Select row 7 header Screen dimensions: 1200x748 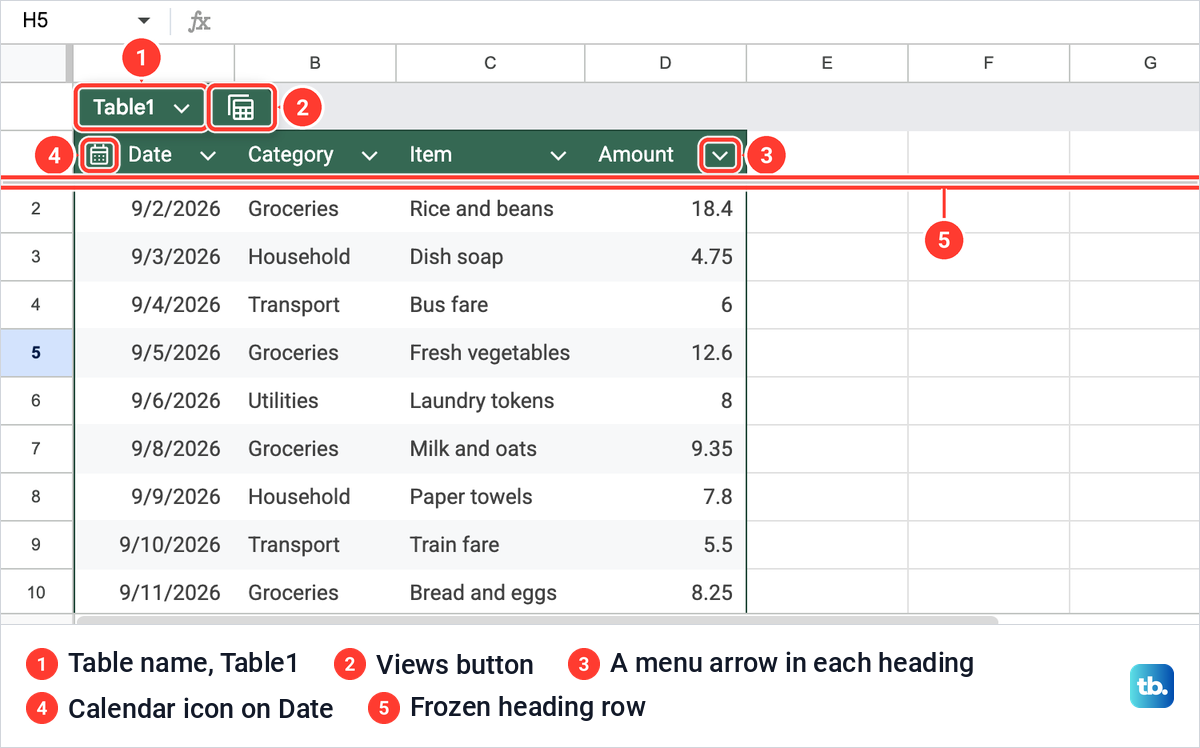36,449
